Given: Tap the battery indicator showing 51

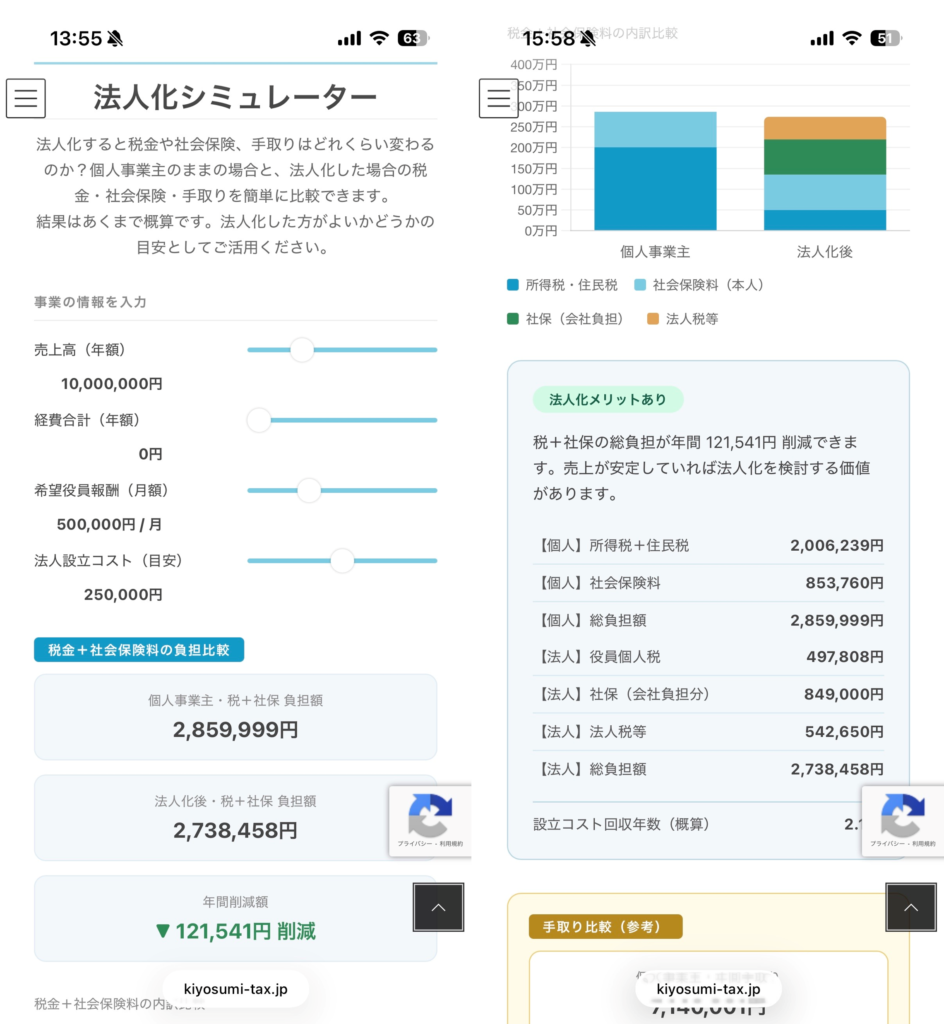Looking at the screenshot, I should pos(886,39).
